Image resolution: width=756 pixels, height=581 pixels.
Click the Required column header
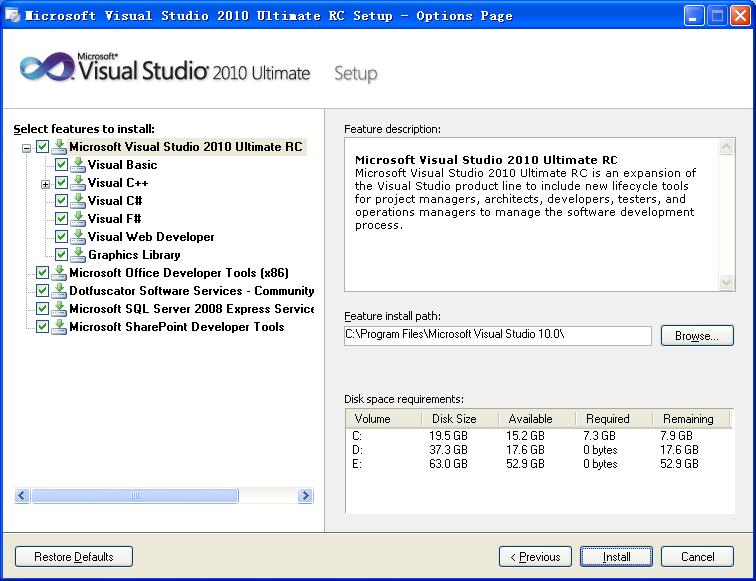point(614,419)
